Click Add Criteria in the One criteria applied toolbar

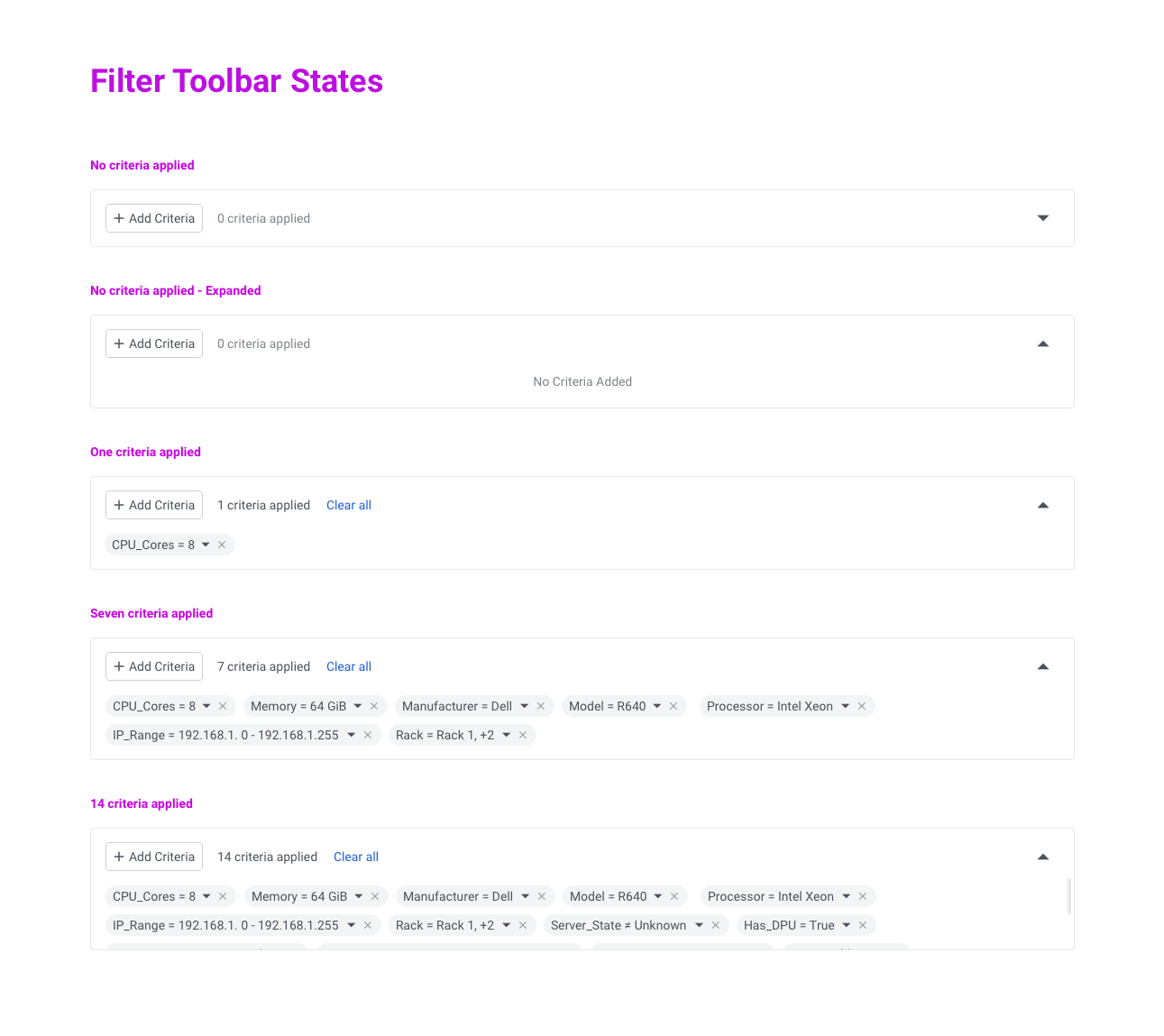(x=154, y=505)
